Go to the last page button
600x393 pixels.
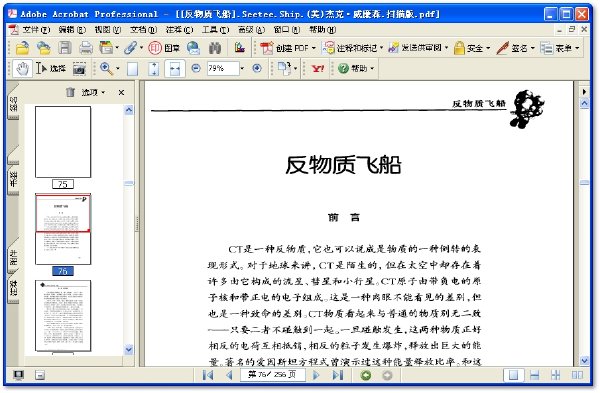point(338,375)
